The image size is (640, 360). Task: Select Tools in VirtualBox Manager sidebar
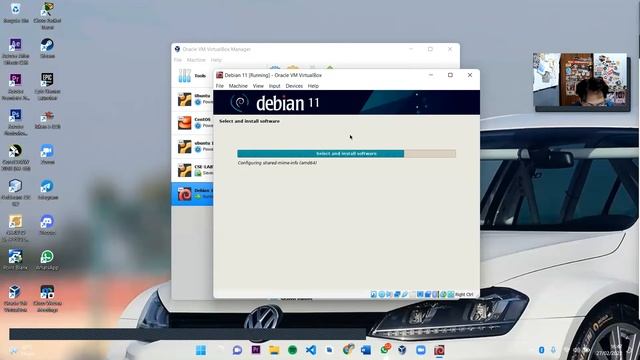pyautogui.click(x=193, y=76)
